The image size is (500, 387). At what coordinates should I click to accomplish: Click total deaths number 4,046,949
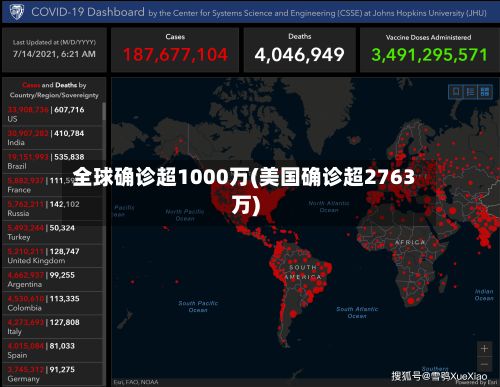[299, 55]
